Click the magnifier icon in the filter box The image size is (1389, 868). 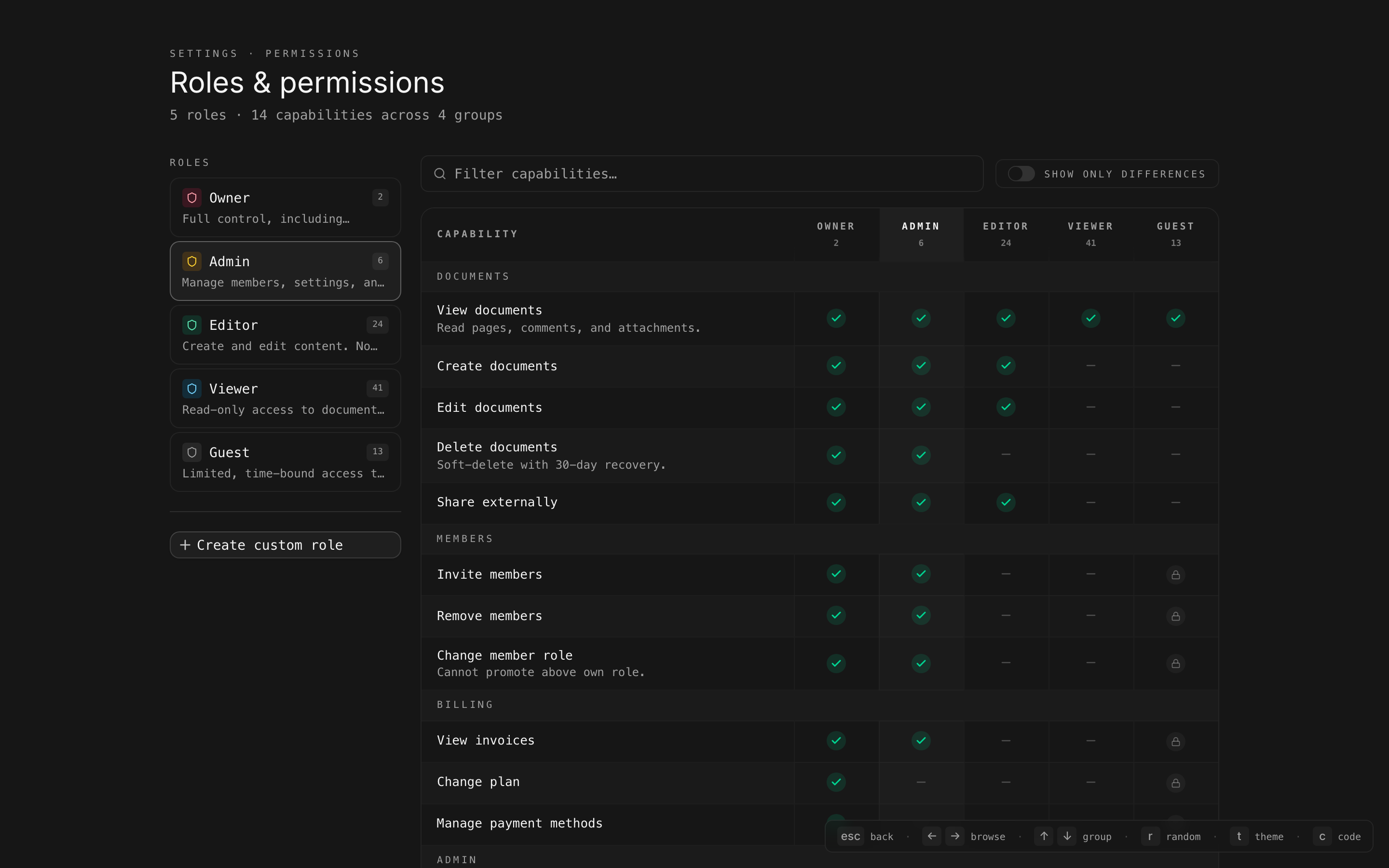pos(440,174)
